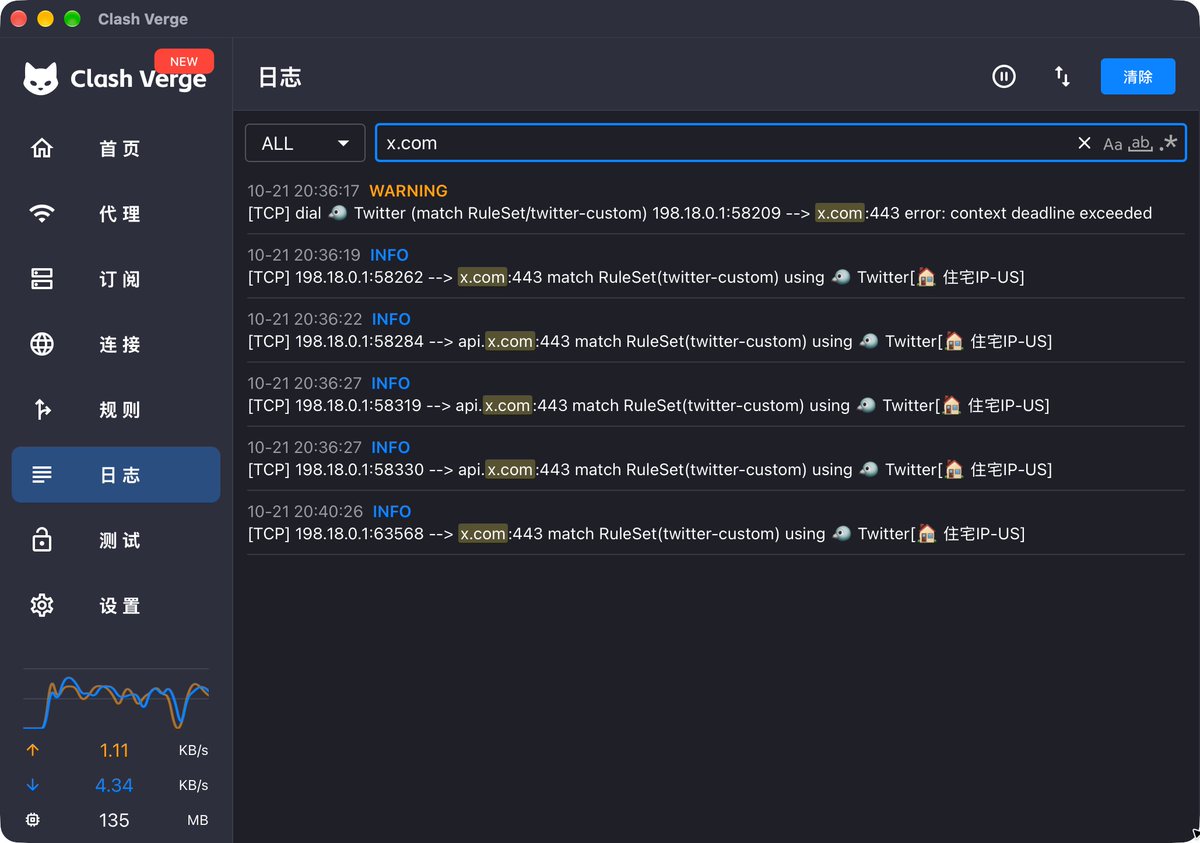Click the fork arrow icon beside 规则
The image size is (1200, 843).
click(42, 409)
